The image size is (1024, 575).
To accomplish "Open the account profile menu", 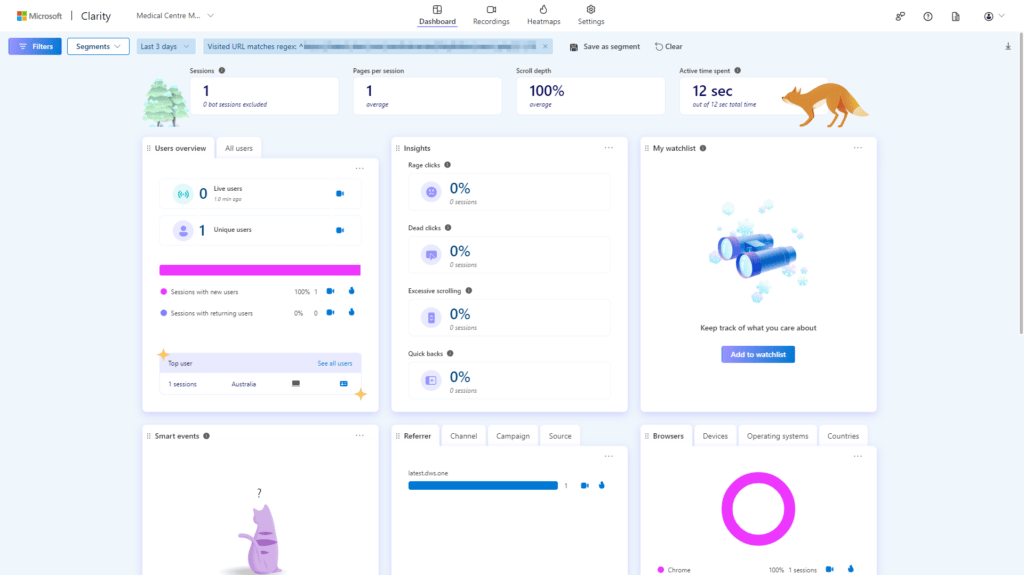I will (994, 16).
